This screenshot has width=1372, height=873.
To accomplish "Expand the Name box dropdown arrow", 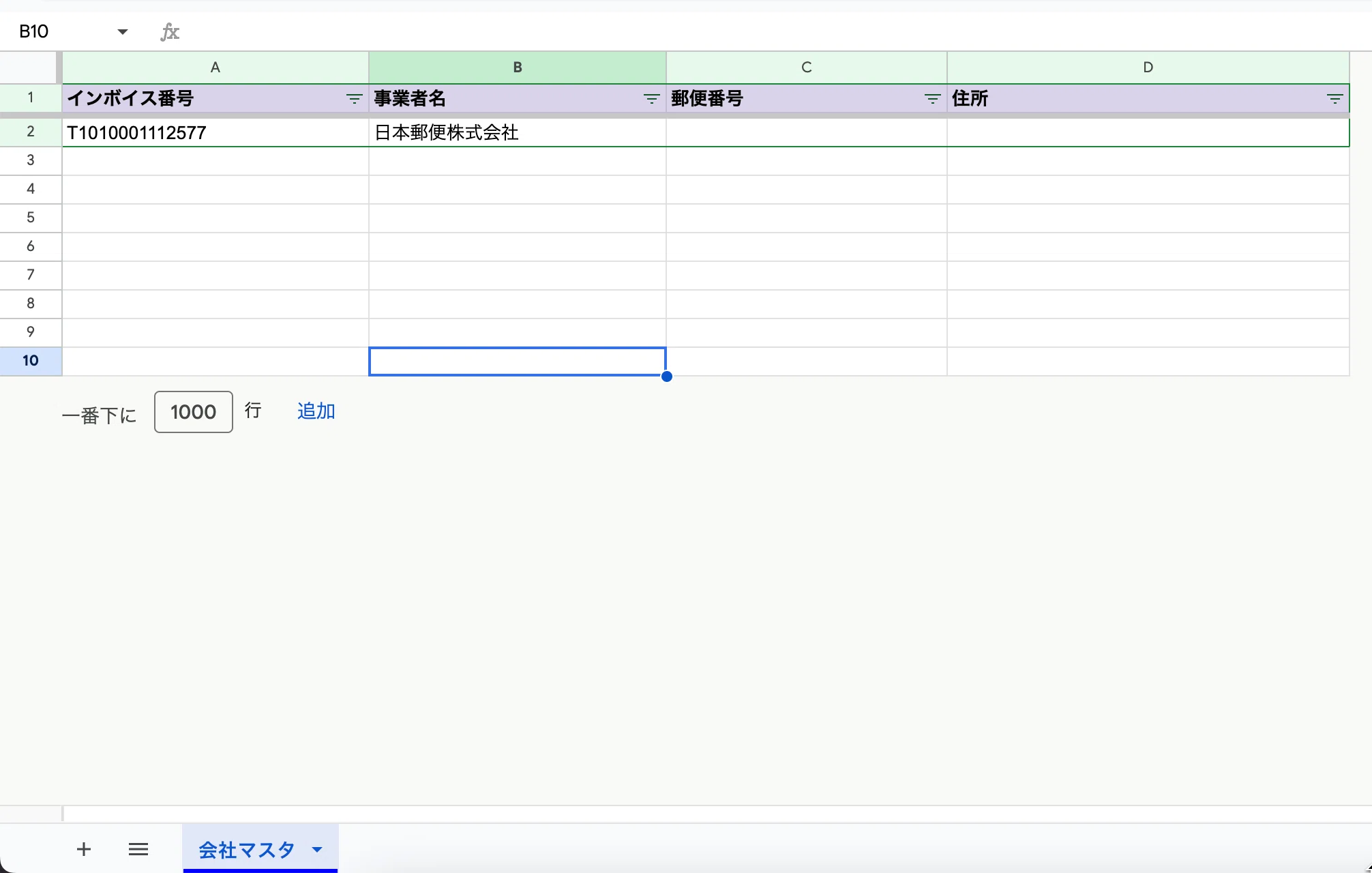I will click(123, 31).
